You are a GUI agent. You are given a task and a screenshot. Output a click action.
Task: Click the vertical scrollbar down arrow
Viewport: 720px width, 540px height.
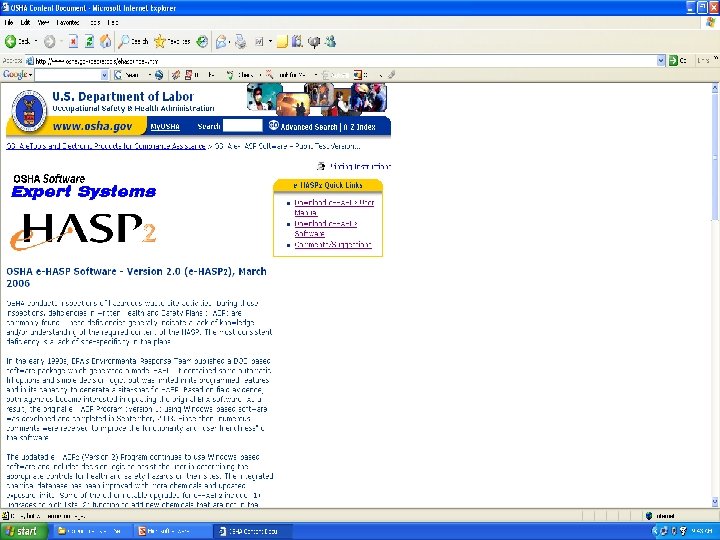[715, 501]
